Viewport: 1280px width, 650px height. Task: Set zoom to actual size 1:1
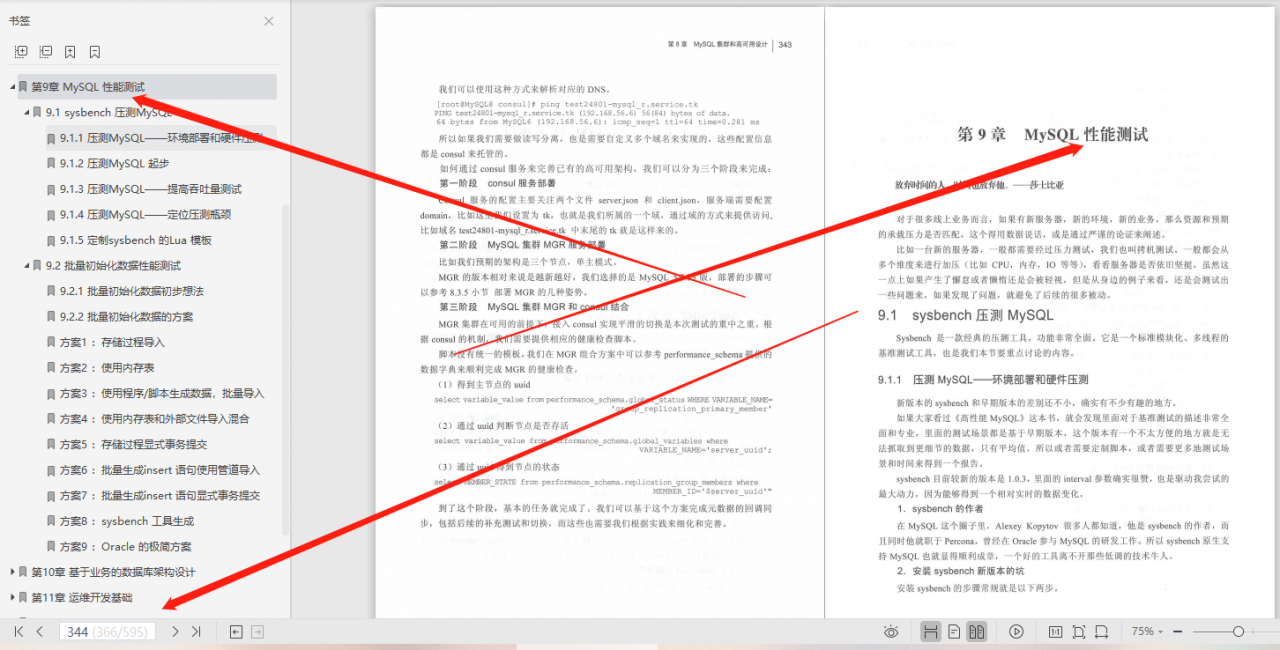click(1055, 631)
